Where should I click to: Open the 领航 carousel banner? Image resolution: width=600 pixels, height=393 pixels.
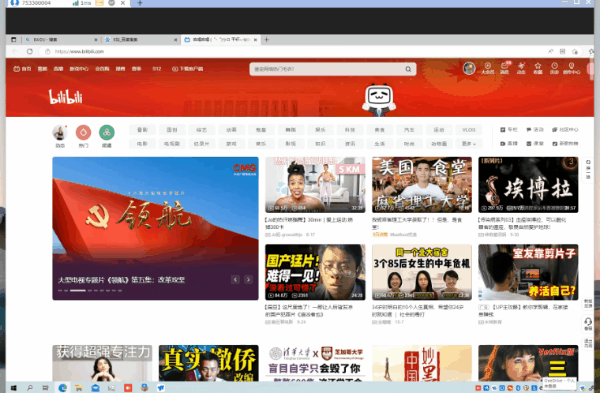(155, 228)
